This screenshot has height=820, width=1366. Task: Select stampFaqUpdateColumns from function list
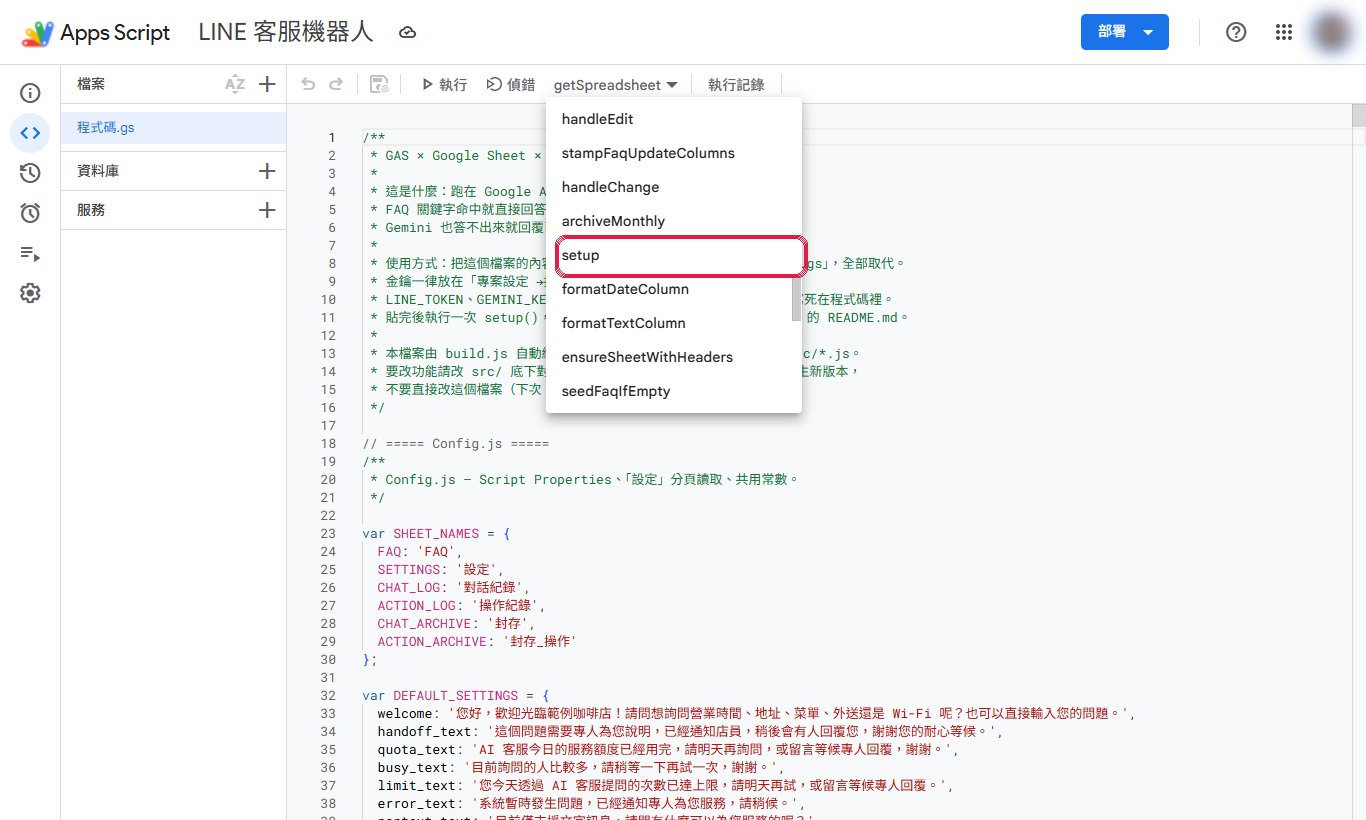674,153
